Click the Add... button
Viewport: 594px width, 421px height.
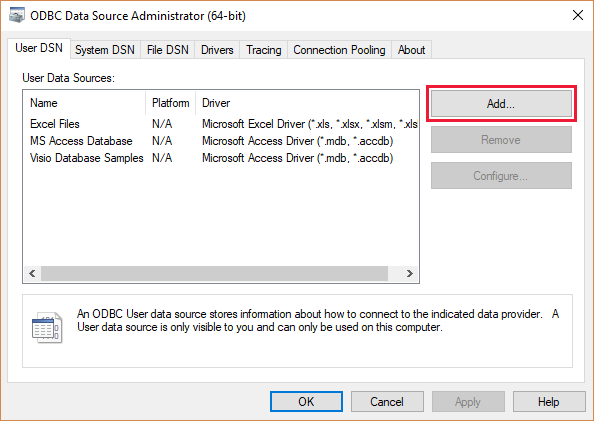pyautogui.click(x=501, y=103)
